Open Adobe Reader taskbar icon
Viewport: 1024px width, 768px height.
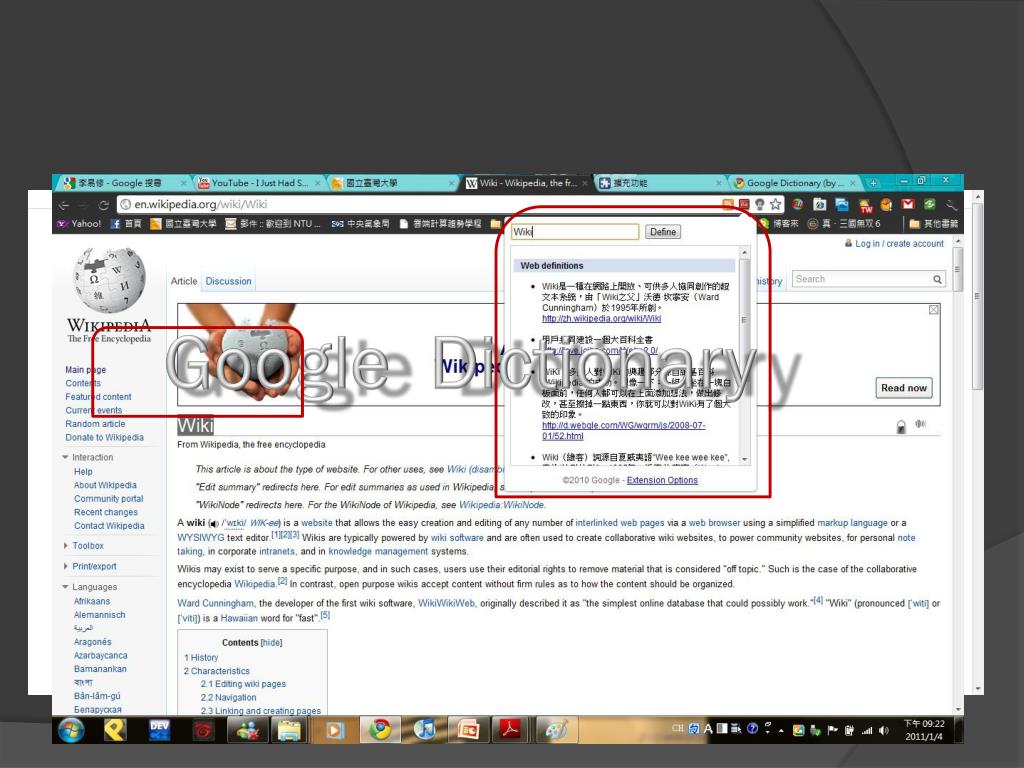510,729
